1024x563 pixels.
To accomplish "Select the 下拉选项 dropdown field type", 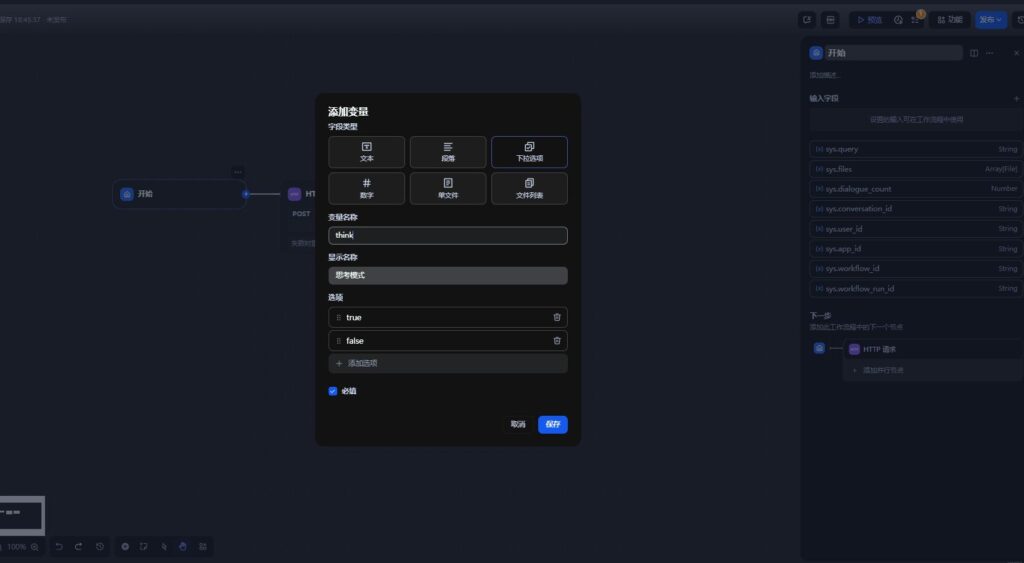I will click(529, 152).
